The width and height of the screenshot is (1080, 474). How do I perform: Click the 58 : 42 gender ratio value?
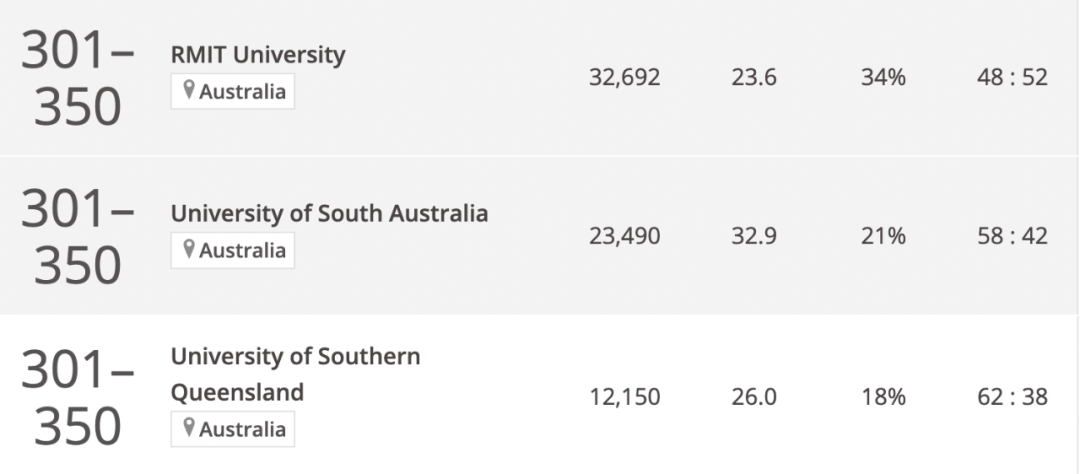pos(1012,236)
